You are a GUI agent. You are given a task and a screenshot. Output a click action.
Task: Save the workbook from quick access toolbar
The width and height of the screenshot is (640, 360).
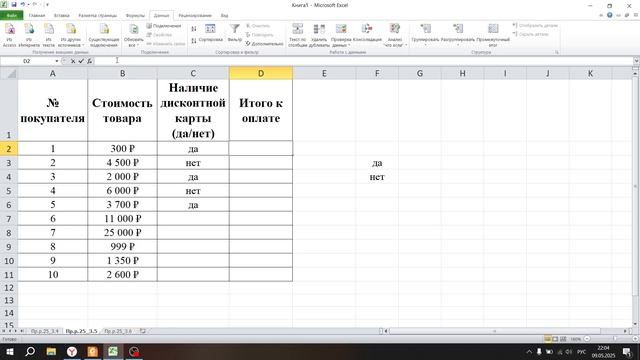coord(14,5)
